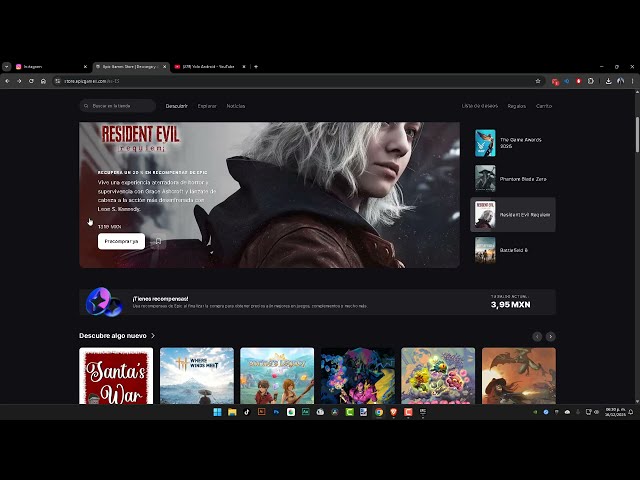640x480 pixels.
Task: Open a new browser tab
Action: point(256,67)
